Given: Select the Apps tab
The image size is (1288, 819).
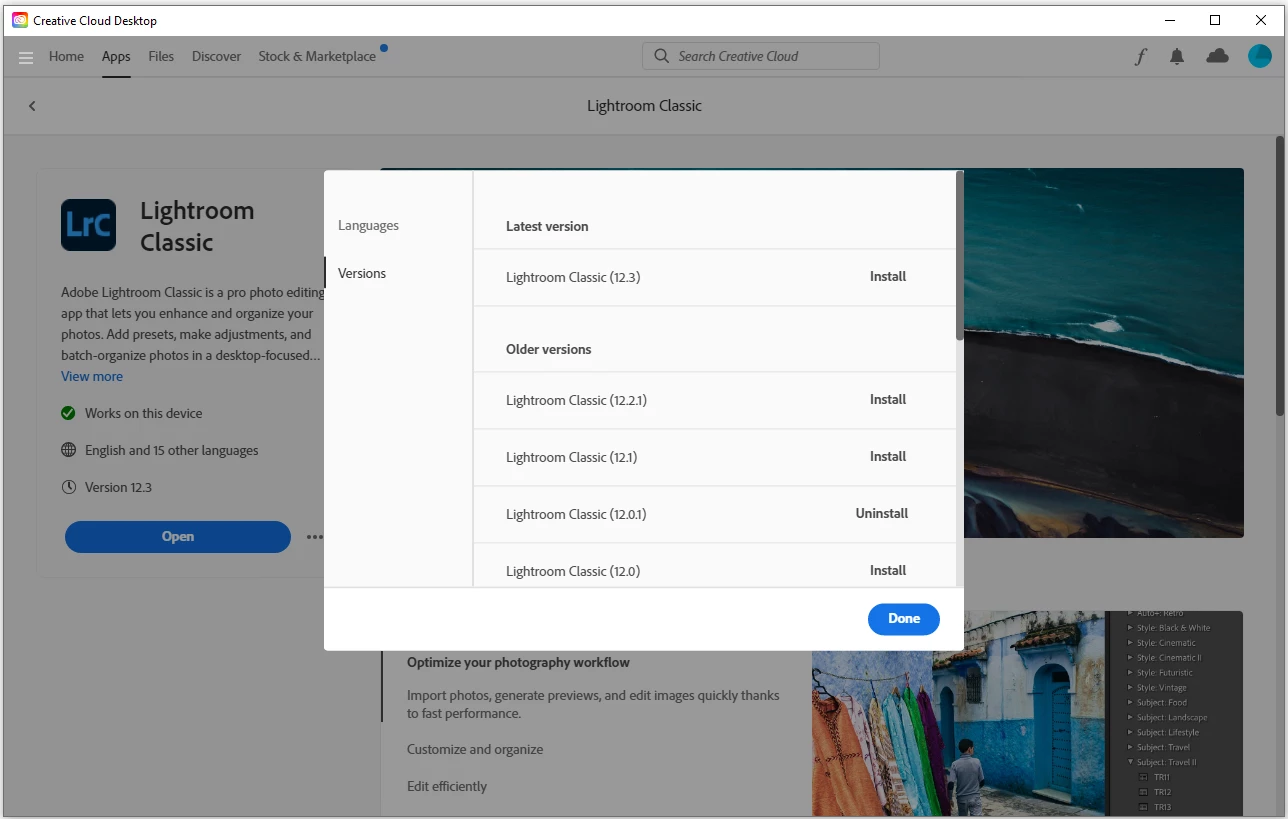Looking at the screenshot, I should pos(116,56).
